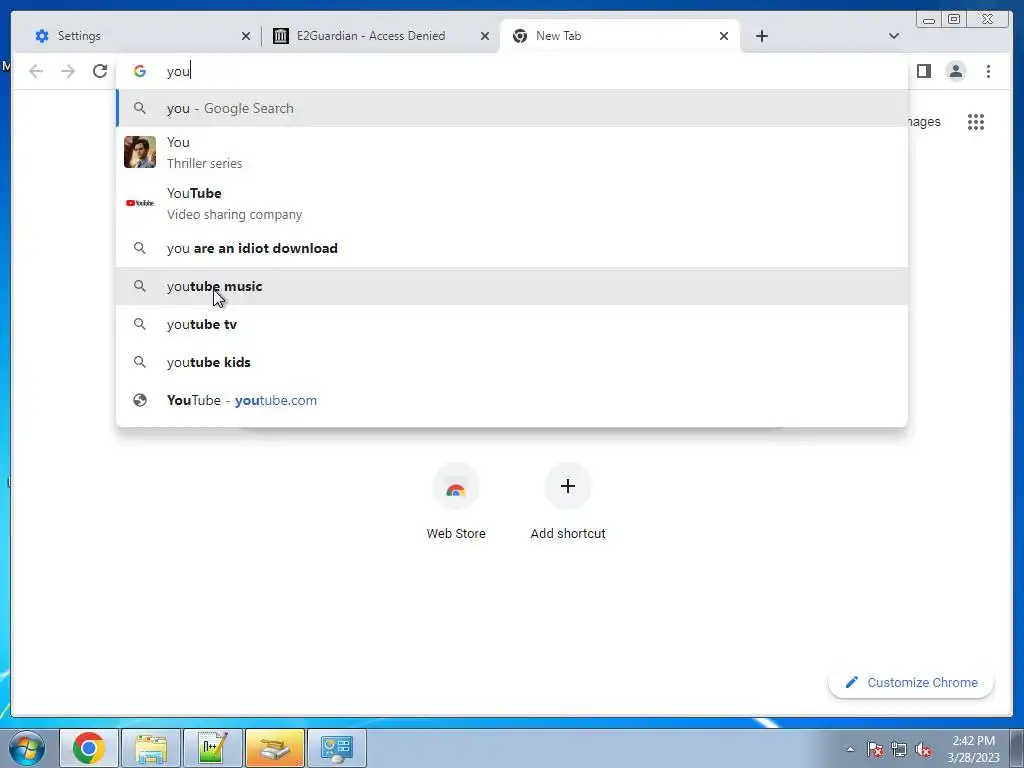This screenshot has height=768, width=1024.
Task: Open Google apps grid
Action: 976,122
